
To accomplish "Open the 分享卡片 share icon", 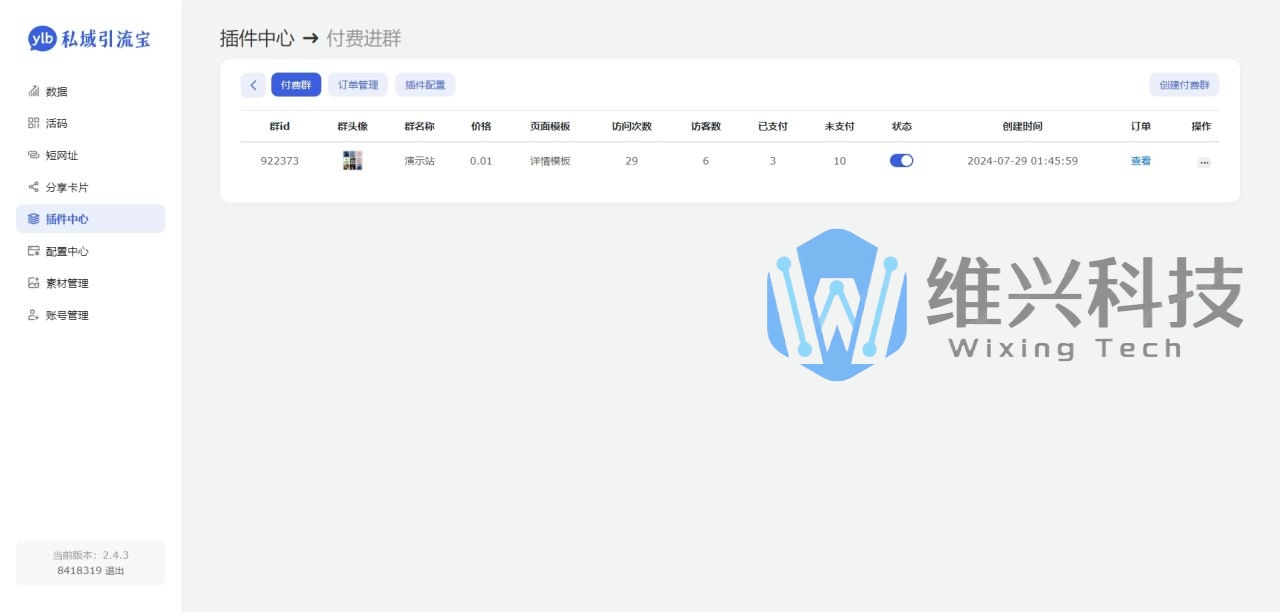I will tap(33, 187).
